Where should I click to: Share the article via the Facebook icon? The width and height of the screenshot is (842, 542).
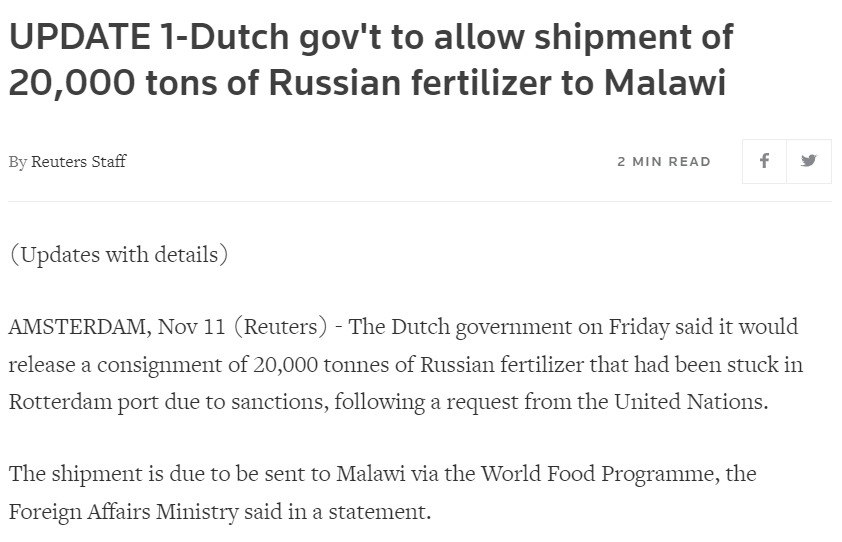[x=764, y=161]
